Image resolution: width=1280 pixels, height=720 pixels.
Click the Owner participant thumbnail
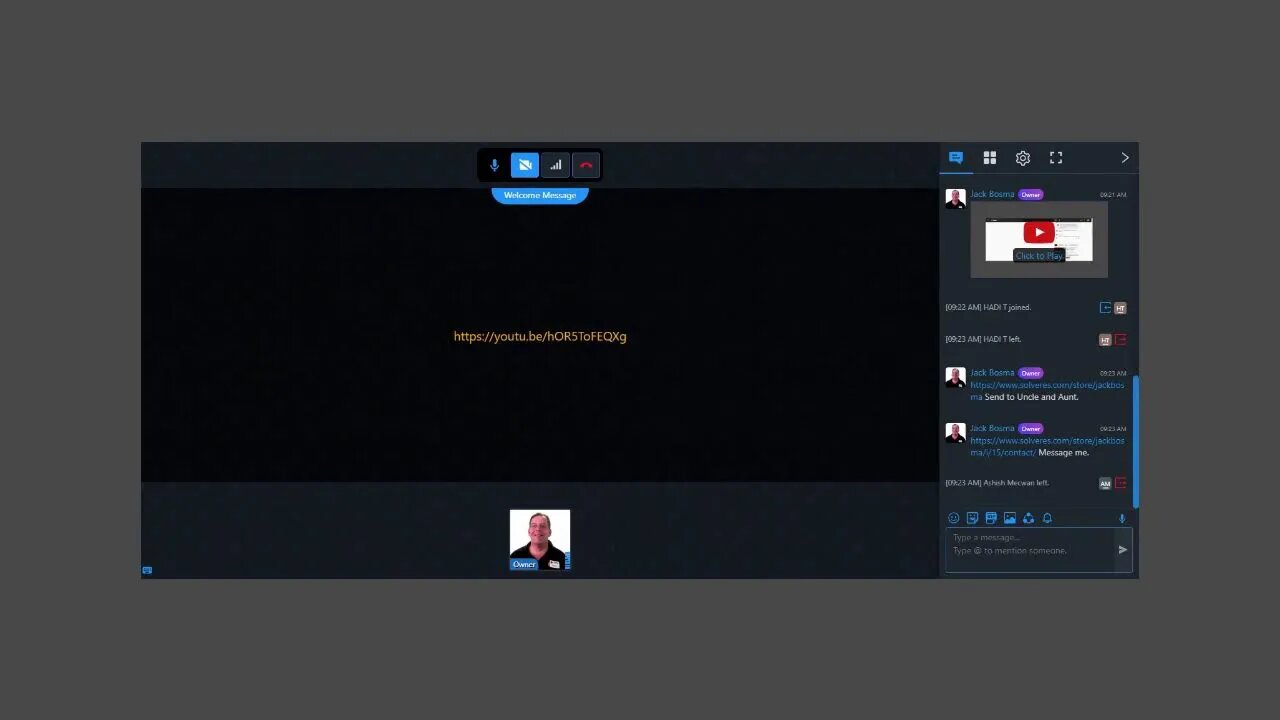tap(540, 540)
